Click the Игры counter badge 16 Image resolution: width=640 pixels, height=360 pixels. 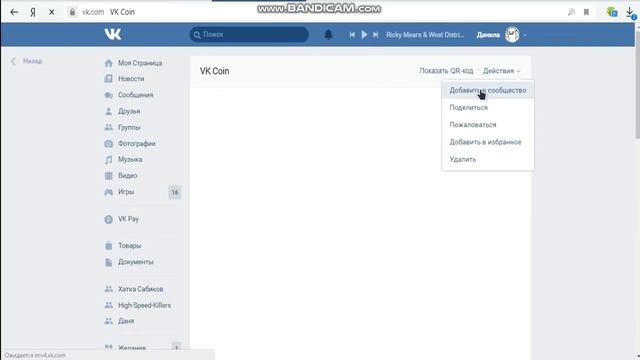[175, 192]
